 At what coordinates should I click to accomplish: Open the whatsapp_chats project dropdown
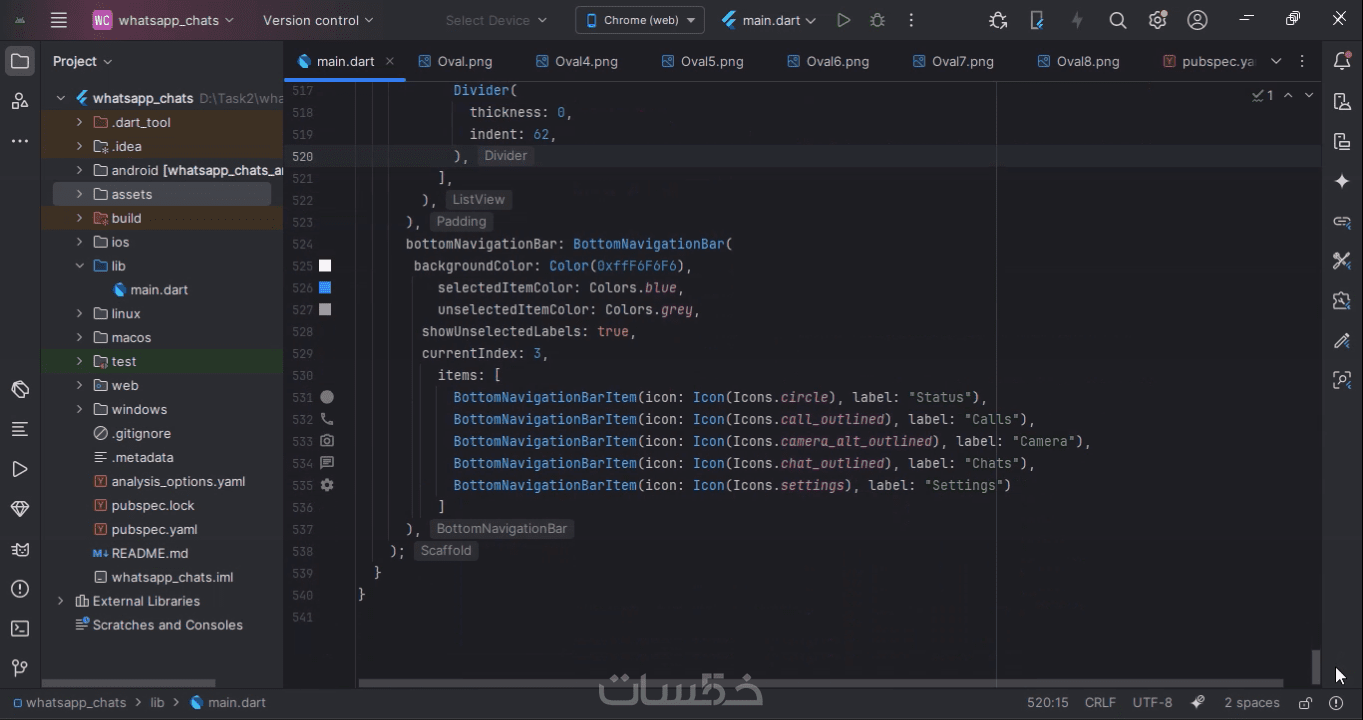163,20
